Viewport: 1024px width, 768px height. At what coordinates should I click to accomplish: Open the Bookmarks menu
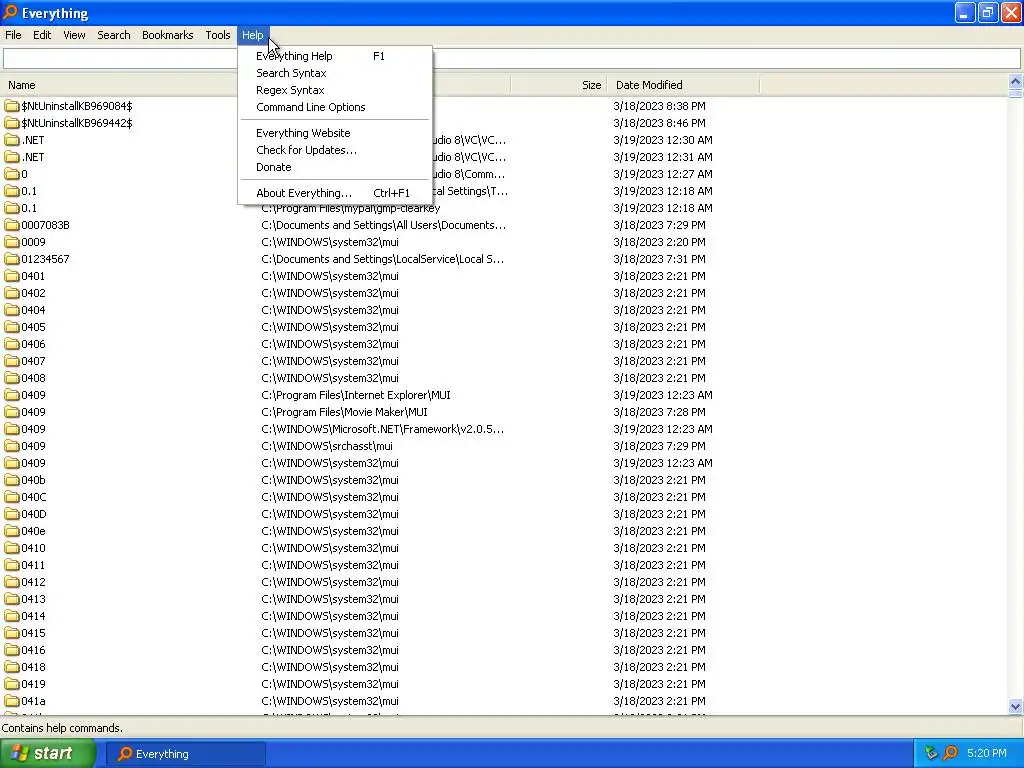(x=168, y=35)
